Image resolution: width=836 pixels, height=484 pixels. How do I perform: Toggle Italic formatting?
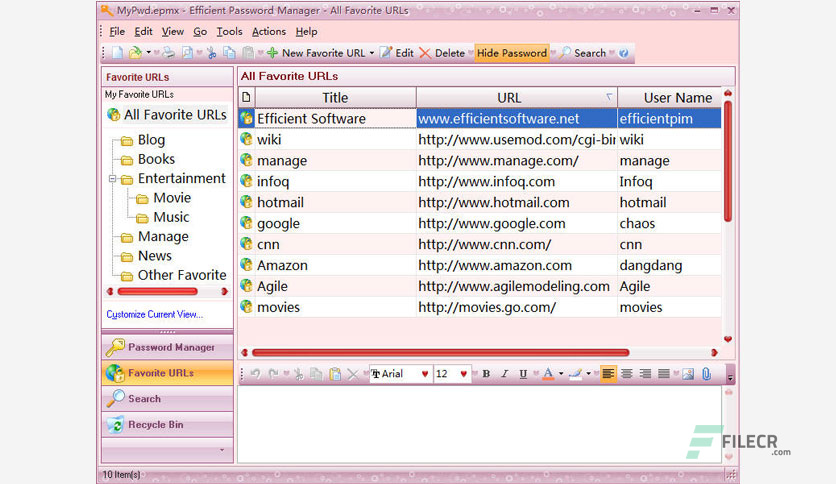pos(504,374)
